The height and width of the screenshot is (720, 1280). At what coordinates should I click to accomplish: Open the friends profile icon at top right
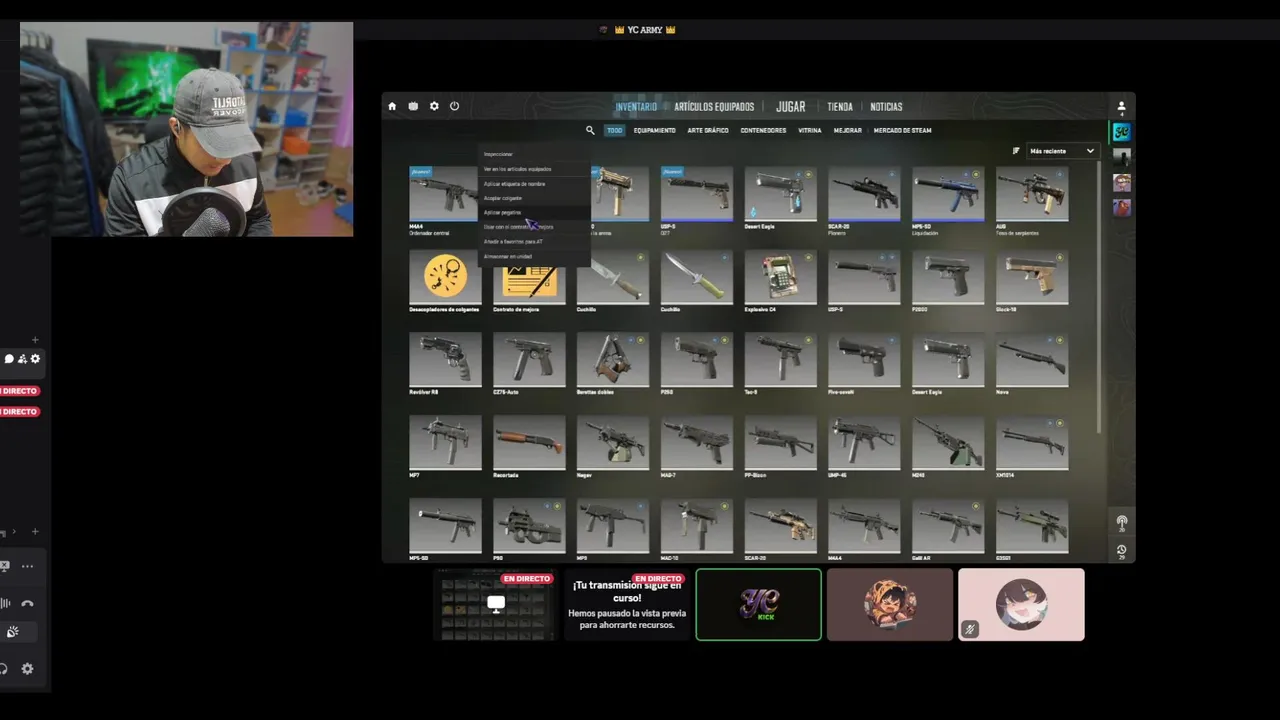1121,106
